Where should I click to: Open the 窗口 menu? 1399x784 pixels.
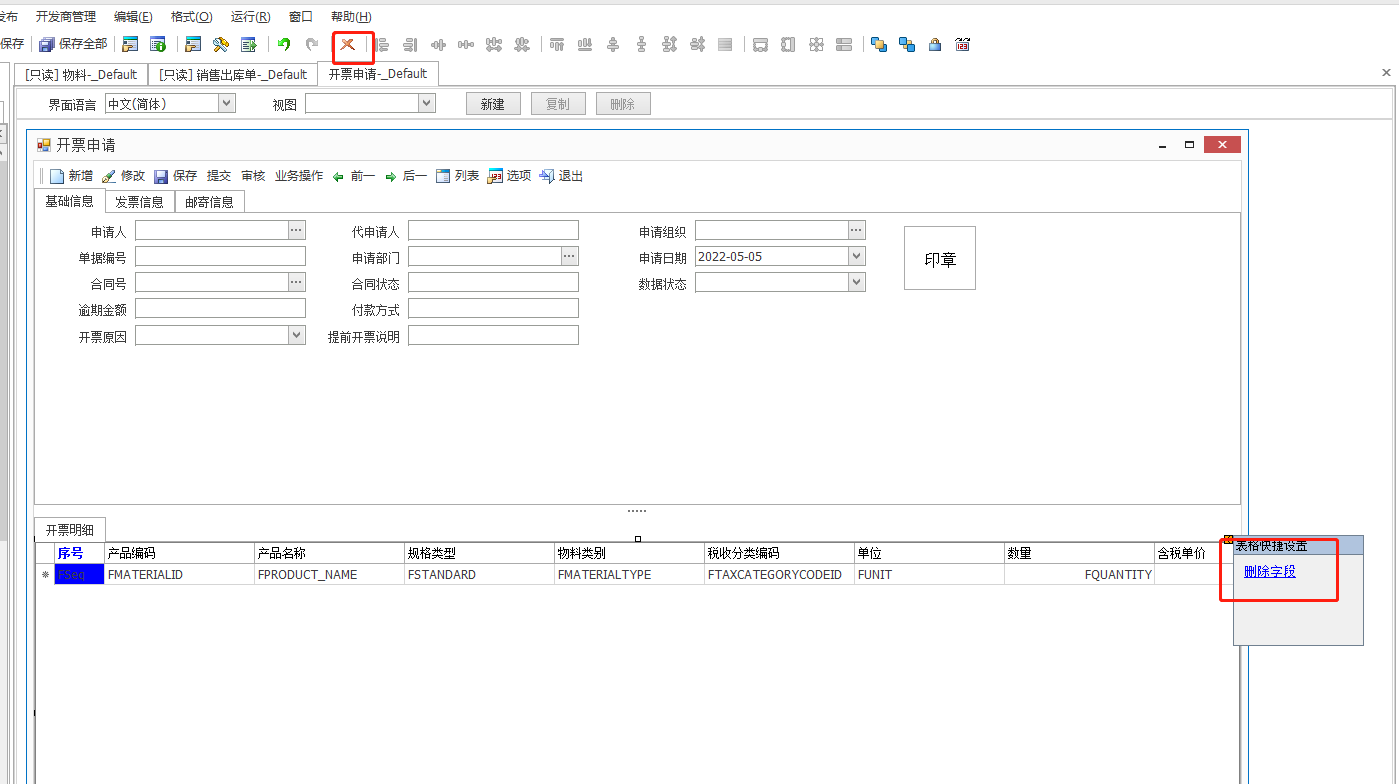301,17
